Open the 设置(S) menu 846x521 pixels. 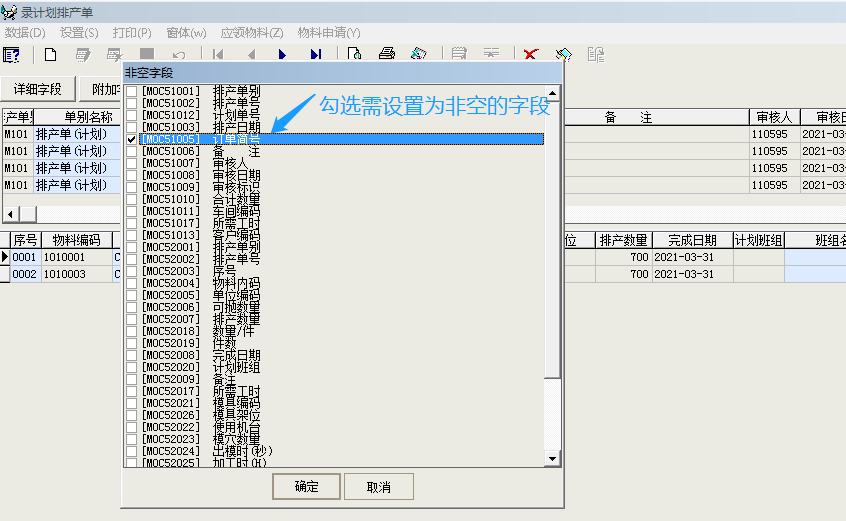(79, 32)
